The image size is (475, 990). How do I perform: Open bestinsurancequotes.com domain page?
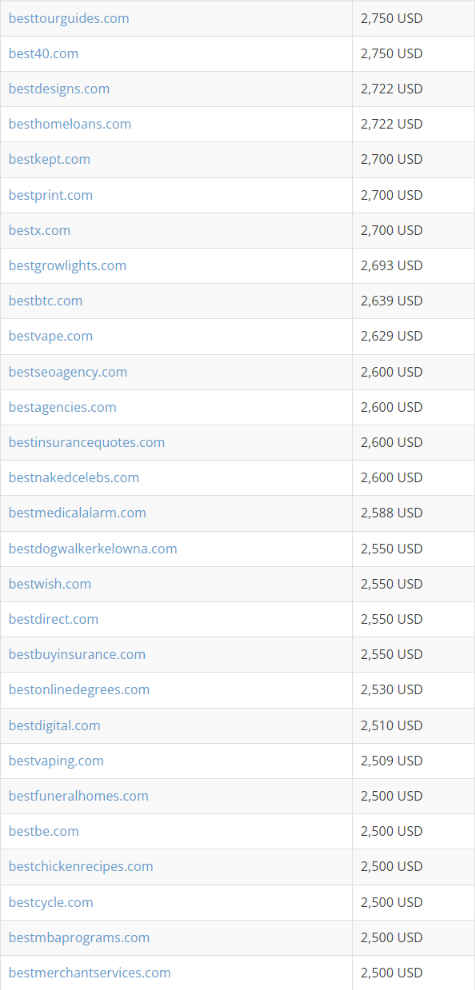[x=87, y=443]
